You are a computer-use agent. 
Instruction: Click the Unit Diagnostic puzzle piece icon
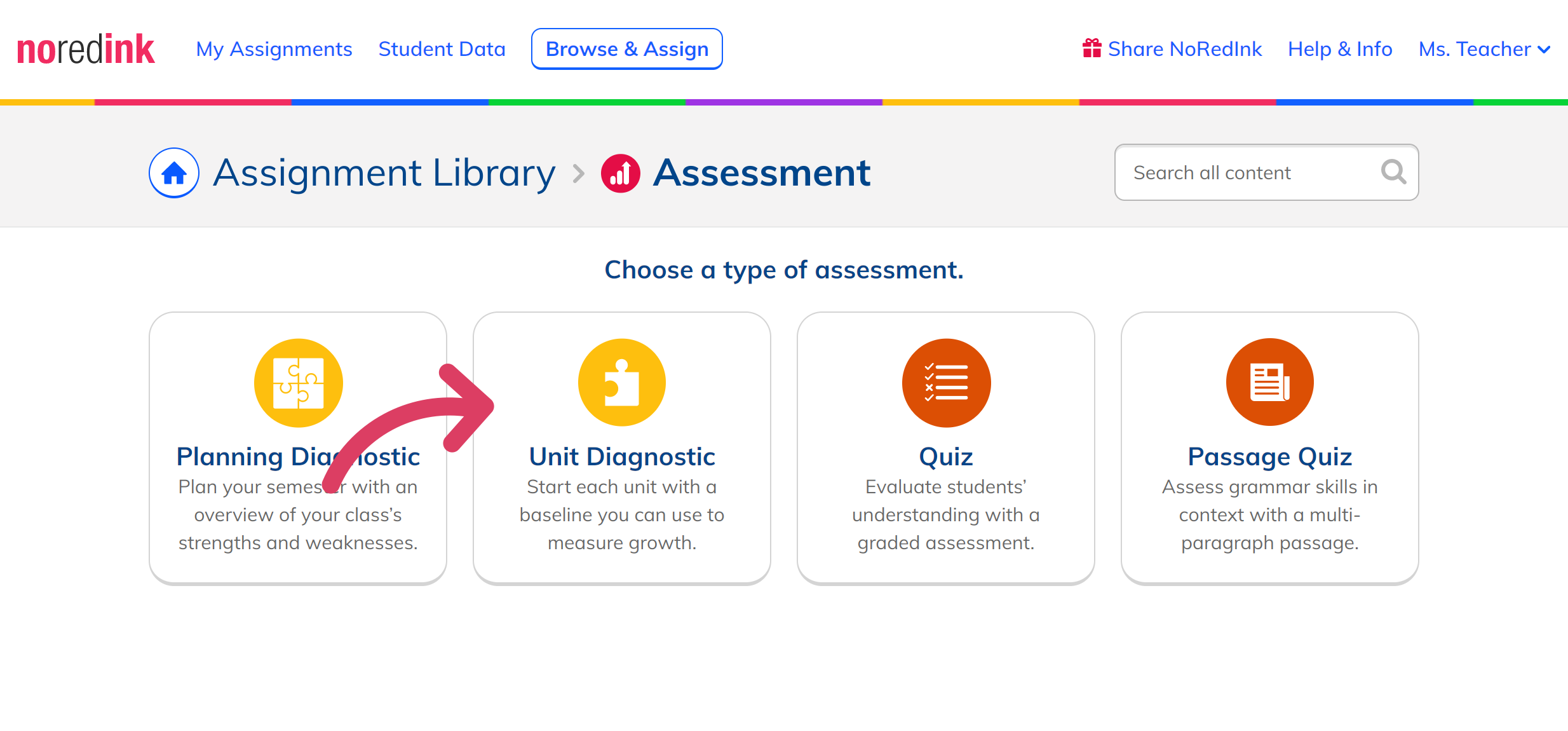point(622,383)
